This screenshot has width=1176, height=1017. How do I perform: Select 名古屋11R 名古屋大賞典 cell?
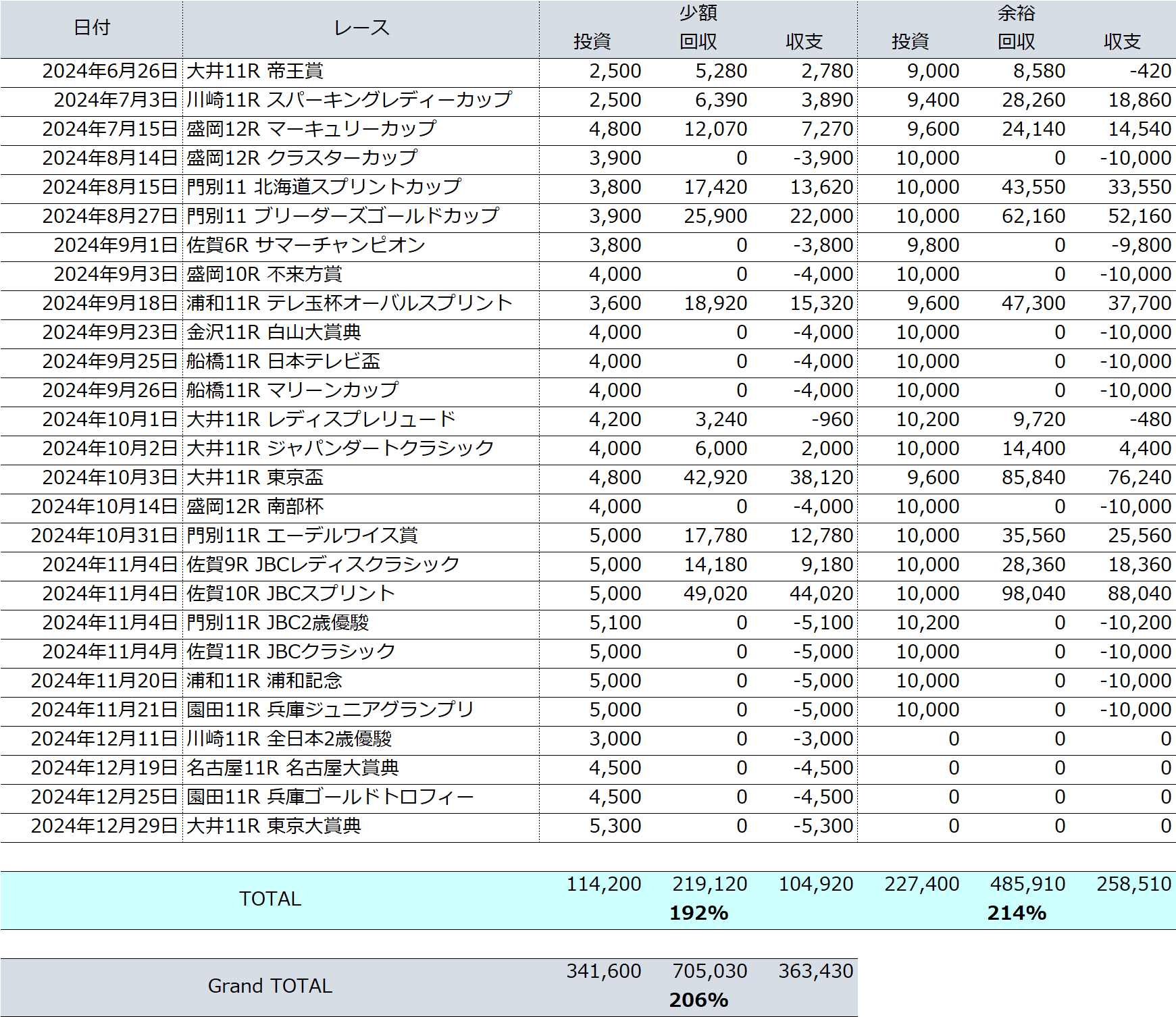click(292, 768)
